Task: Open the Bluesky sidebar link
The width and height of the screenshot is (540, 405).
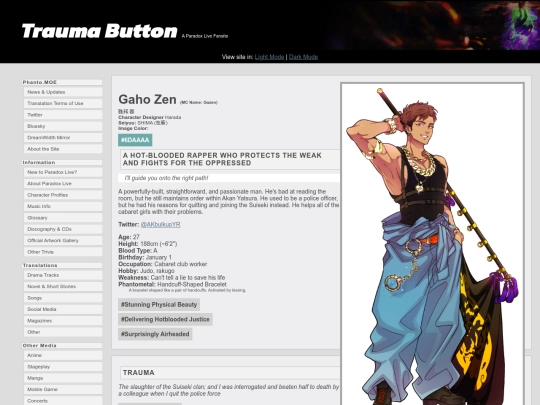Action: (x=63, y=126)
